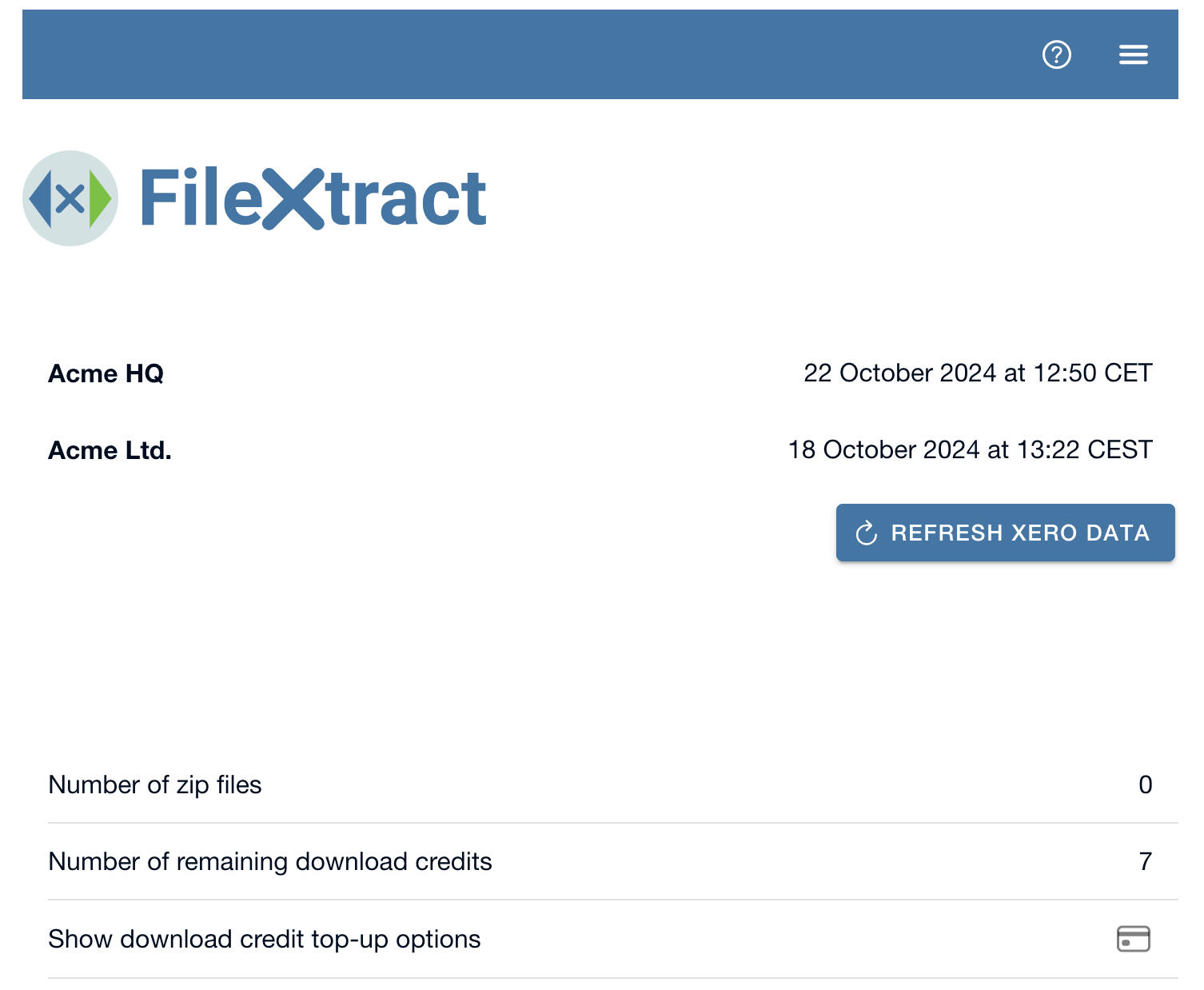
Task: Click the remaining download credits count of 7
Action: (1145, 861)
